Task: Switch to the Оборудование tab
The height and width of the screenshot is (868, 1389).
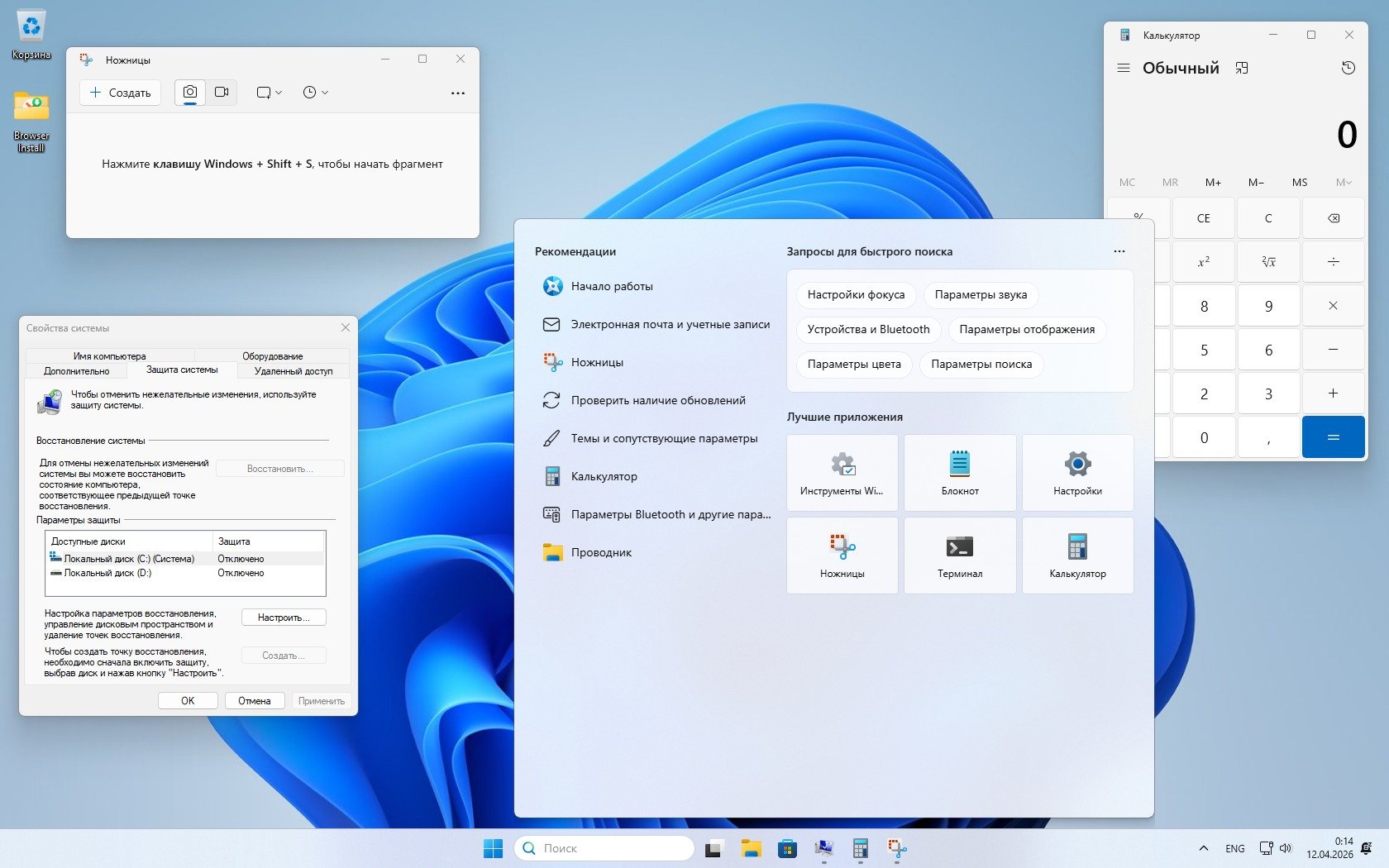Action: tap(272, 356)
